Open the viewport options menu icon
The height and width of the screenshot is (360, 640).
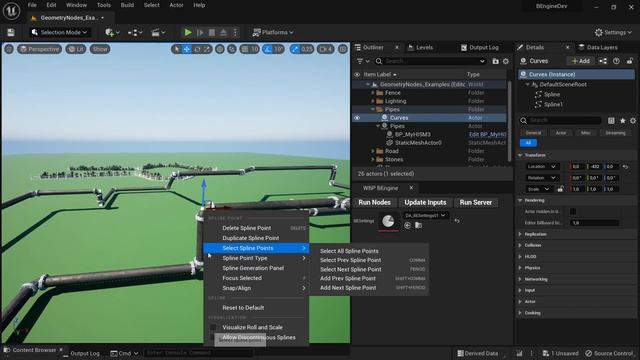9,49
